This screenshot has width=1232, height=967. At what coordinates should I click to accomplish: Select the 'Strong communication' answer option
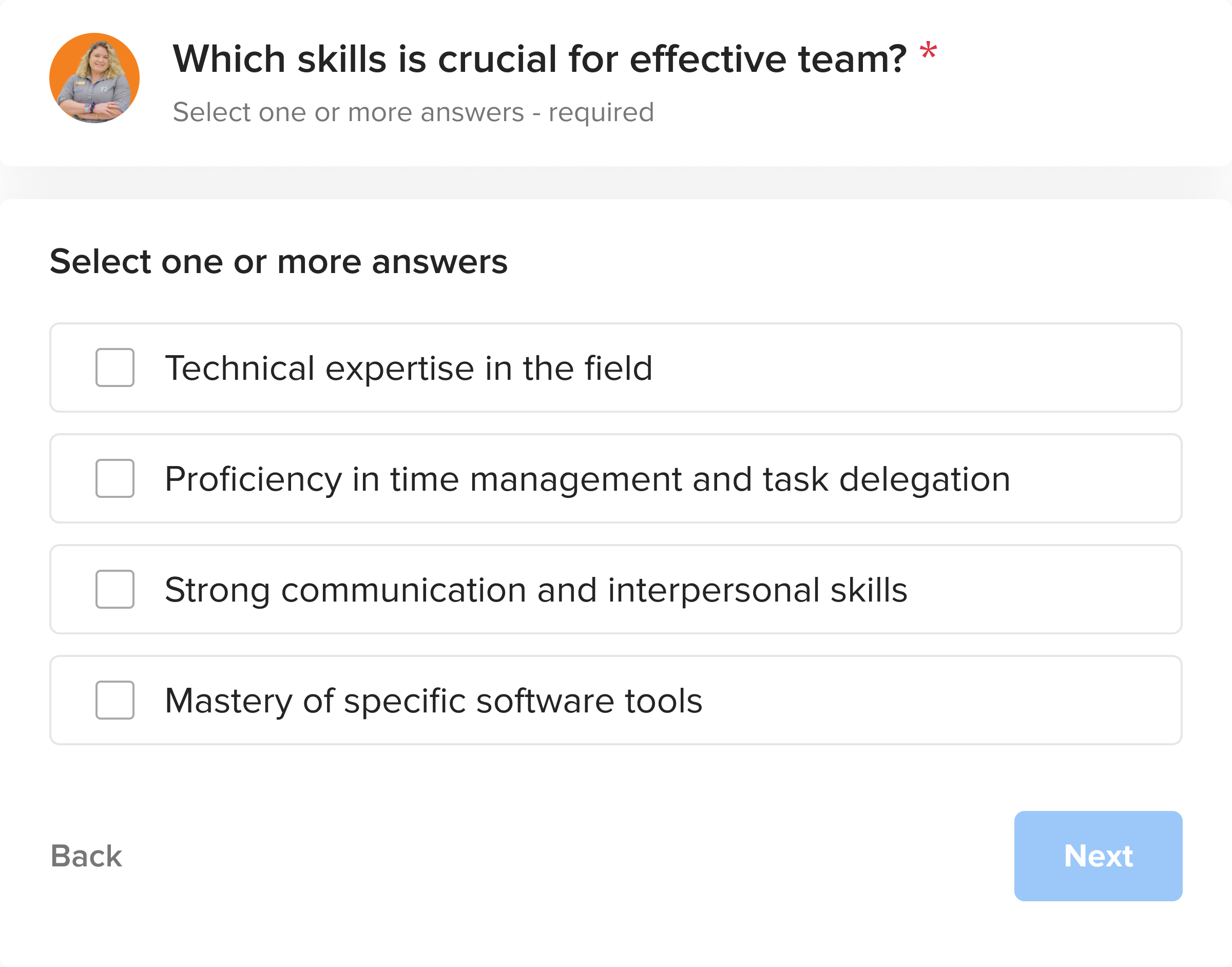[x=535, y=589]
